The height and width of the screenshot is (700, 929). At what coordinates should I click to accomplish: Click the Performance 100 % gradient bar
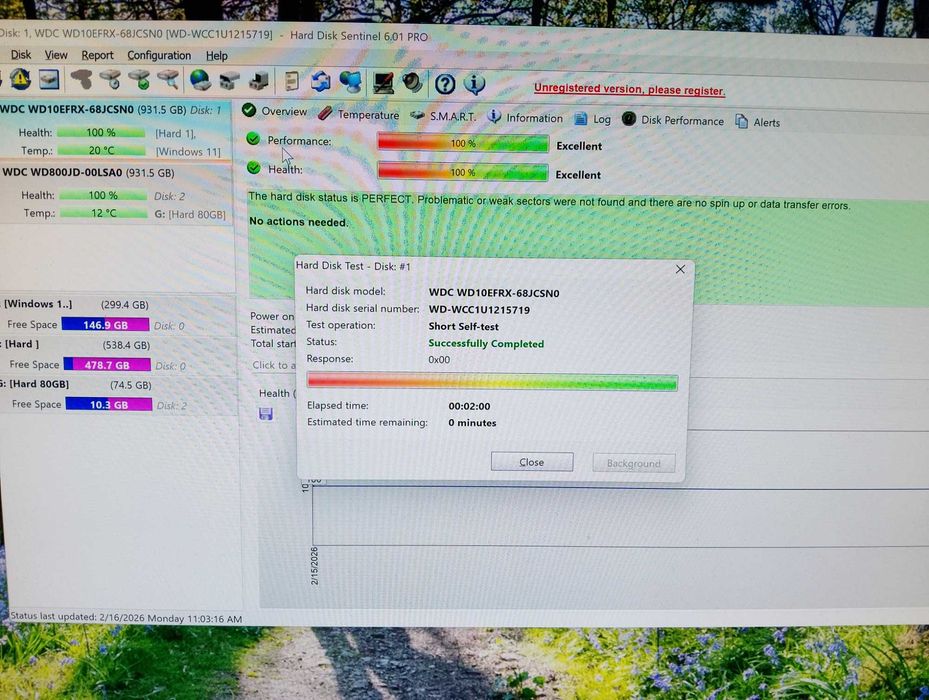[x=463, y=143]
